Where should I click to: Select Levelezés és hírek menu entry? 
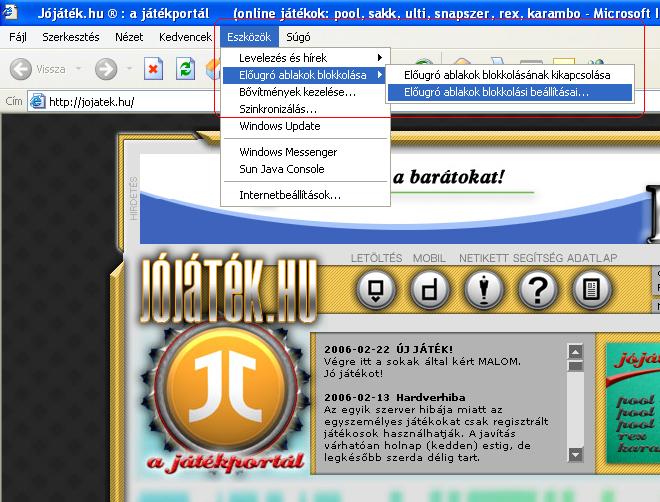click(x=305, y=58)
